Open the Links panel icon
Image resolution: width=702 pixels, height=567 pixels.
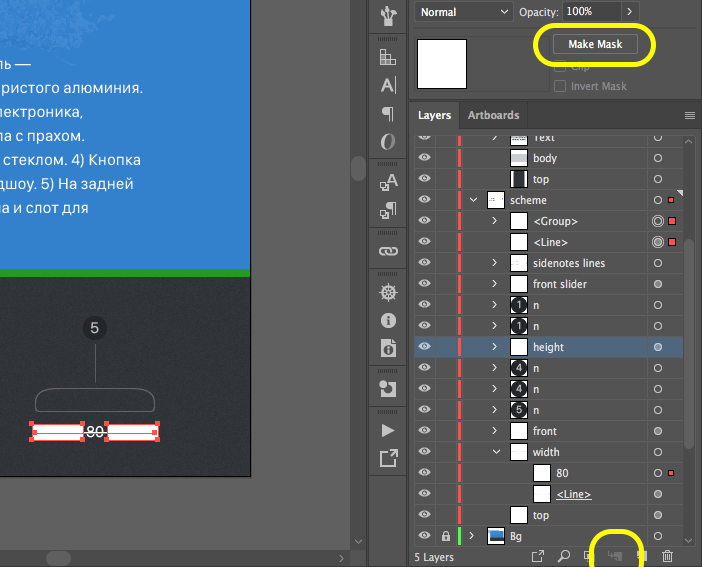point(388,251)
